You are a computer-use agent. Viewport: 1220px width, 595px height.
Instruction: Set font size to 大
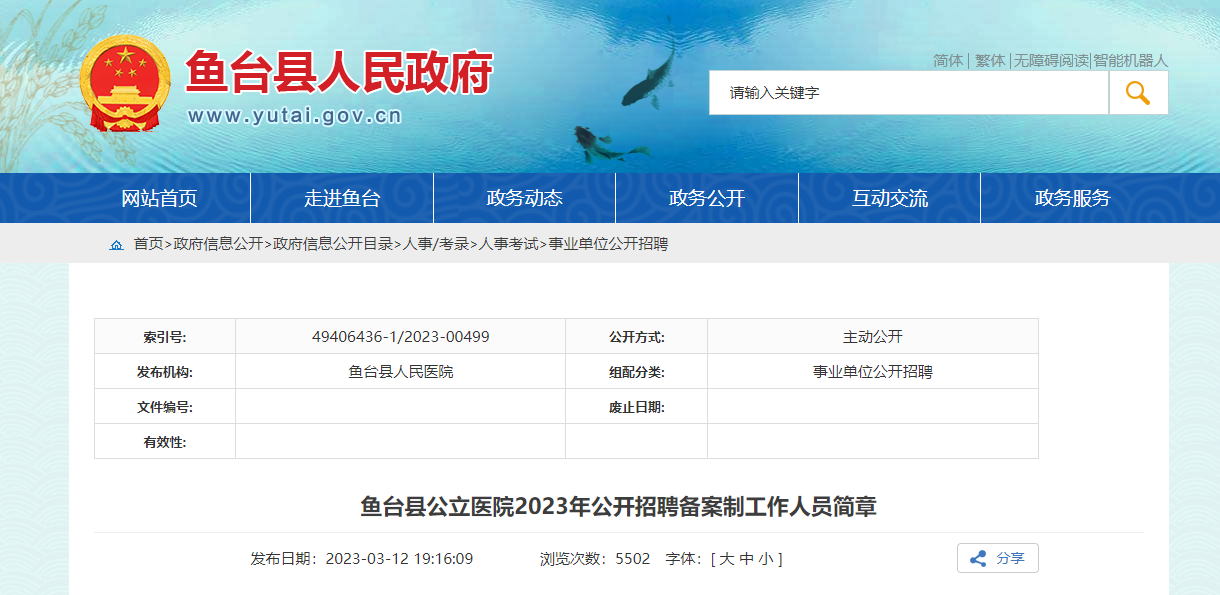click(x=726, y=559)
